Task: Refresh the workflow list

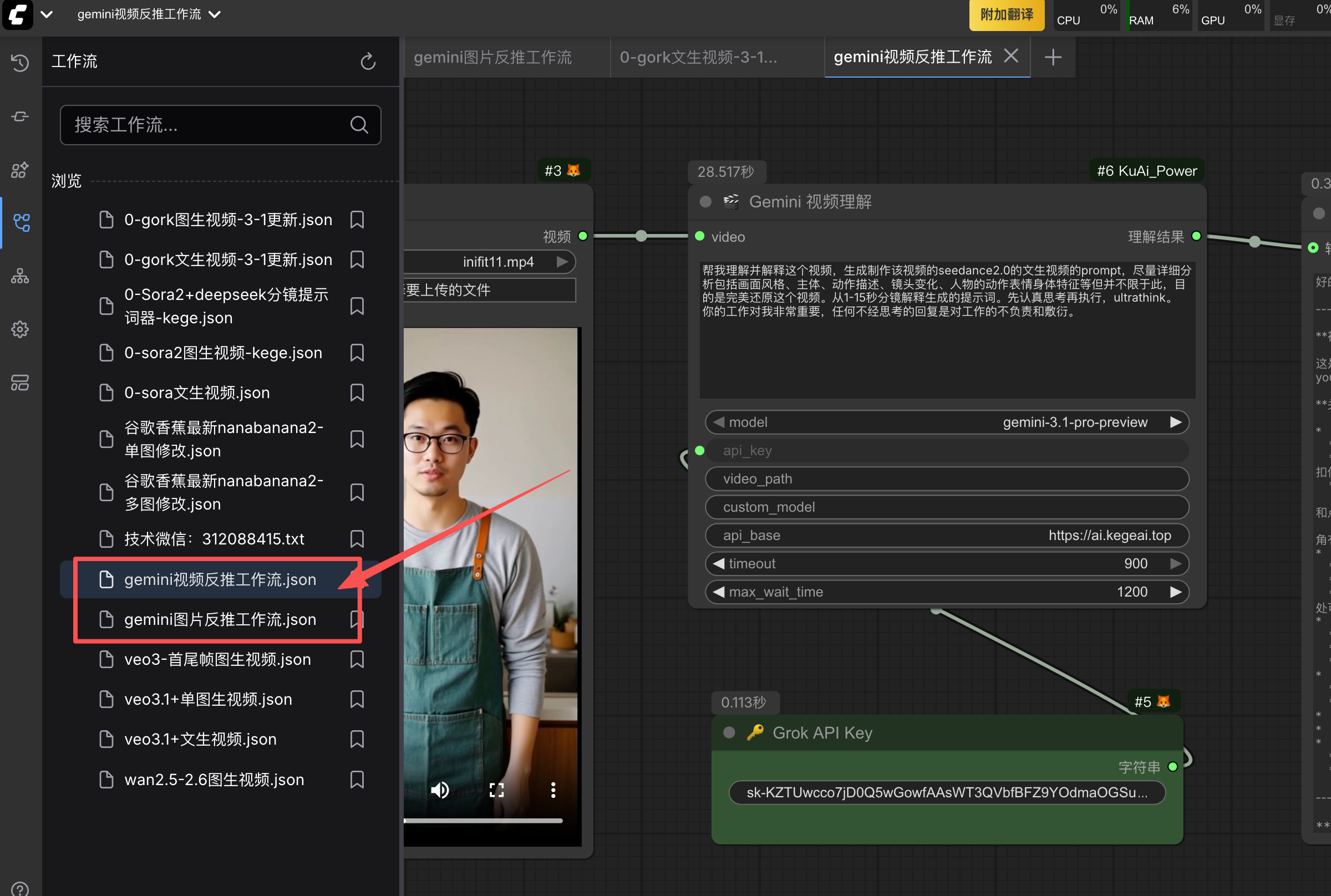Action: [368, 61]
